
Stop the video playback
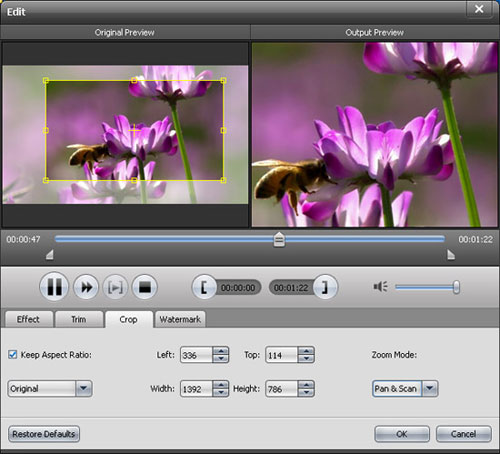tap(145, 287)
